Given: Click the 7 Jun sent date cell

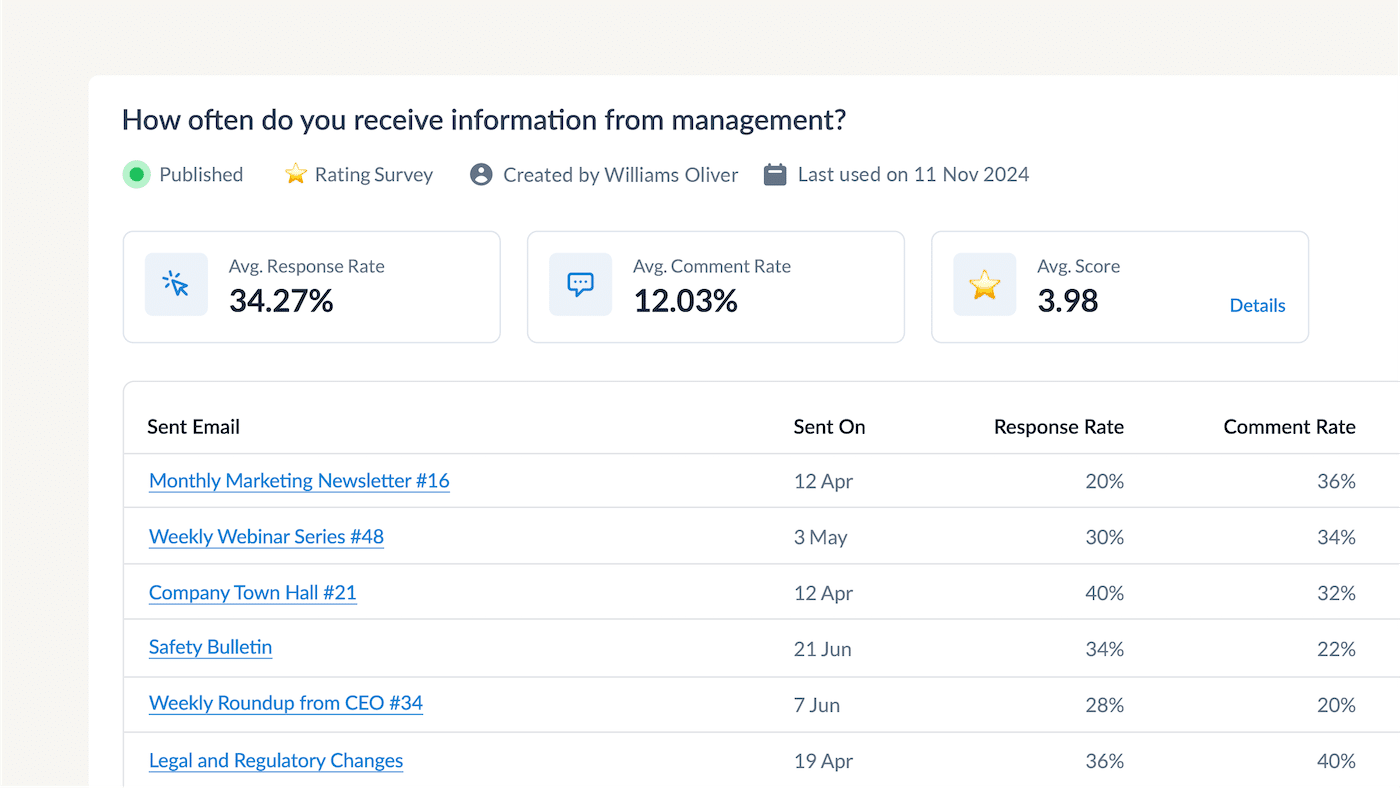Looking at the screenshot, I should pos(816,705).
